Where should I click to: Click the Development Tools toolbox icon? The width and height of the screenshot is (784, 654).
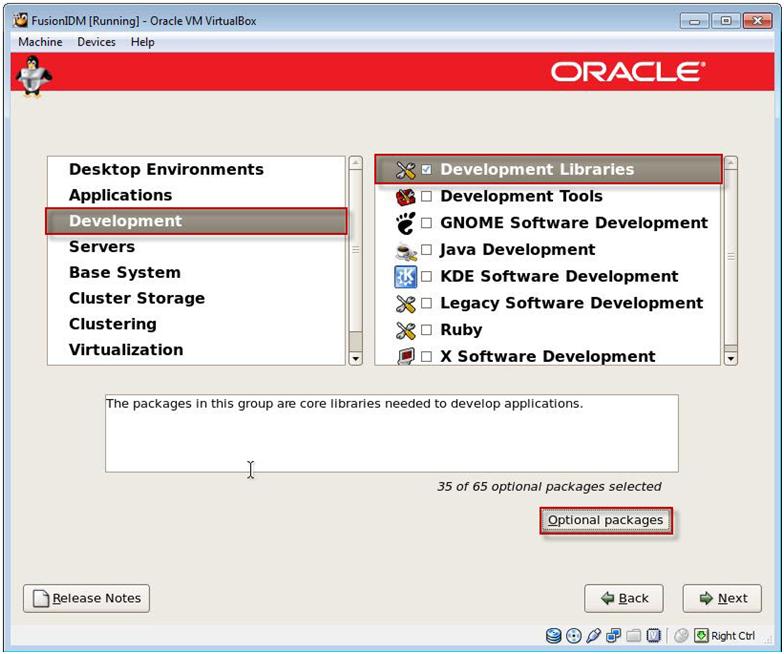(405, 197)
